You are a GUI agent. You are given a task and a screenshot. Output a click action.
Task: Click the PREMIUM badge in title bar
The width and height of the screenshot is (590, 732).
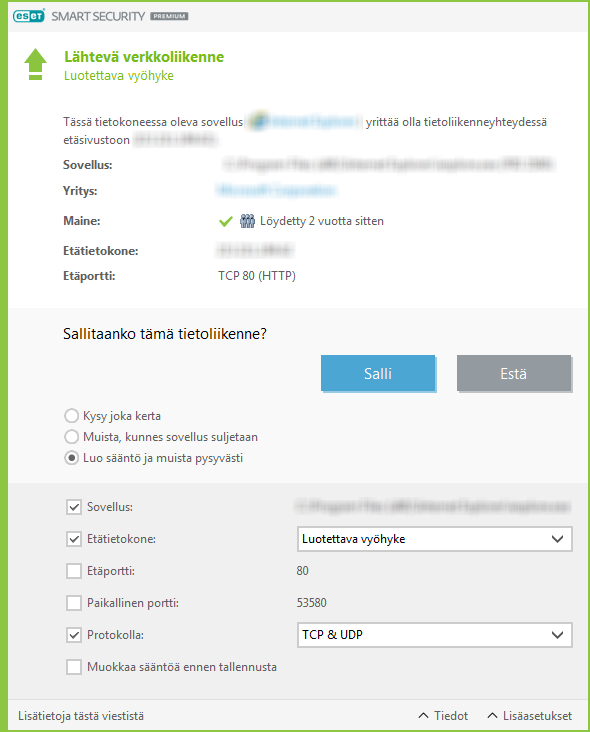[x=169, y=16]
